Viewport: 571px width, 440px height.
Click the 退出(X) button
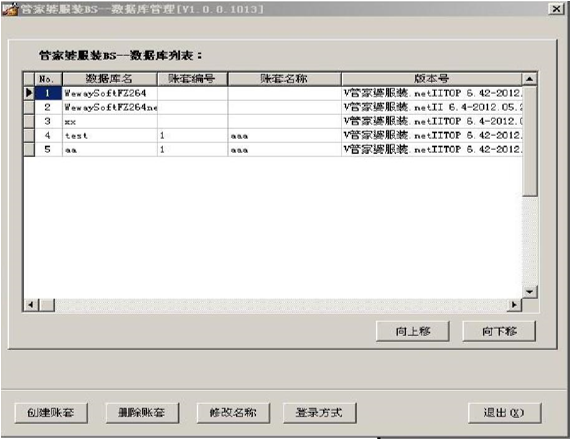point(504,413)
